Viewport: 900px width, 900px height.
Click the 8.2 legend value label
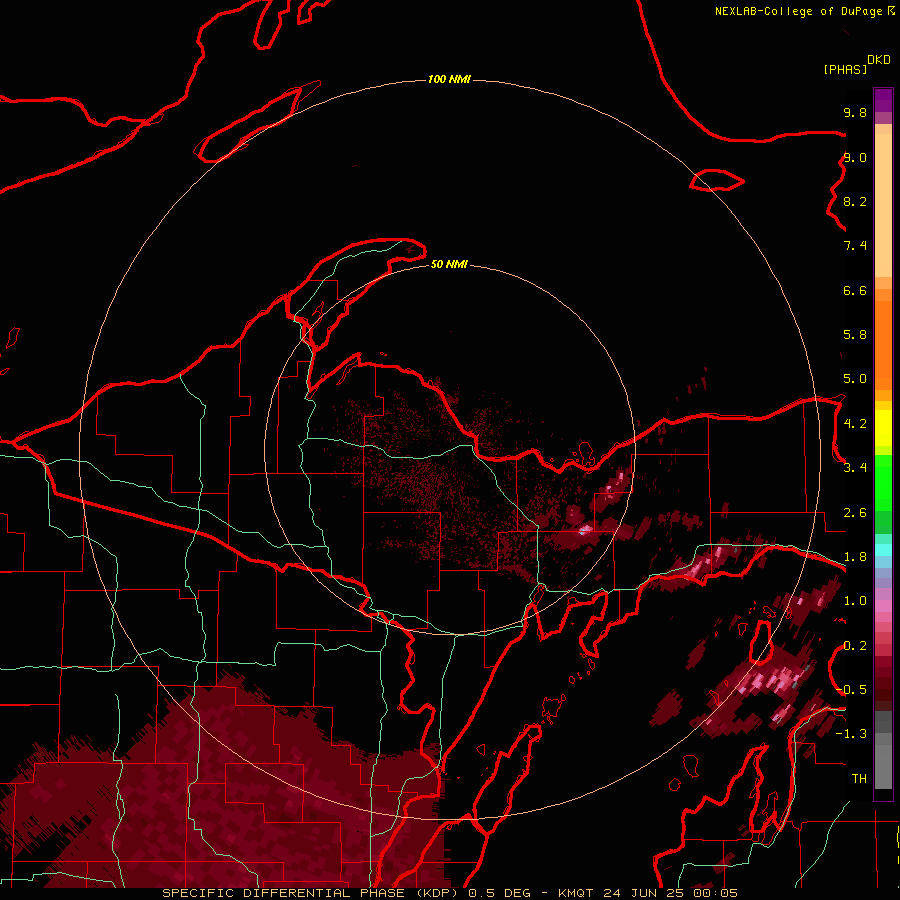855,201
